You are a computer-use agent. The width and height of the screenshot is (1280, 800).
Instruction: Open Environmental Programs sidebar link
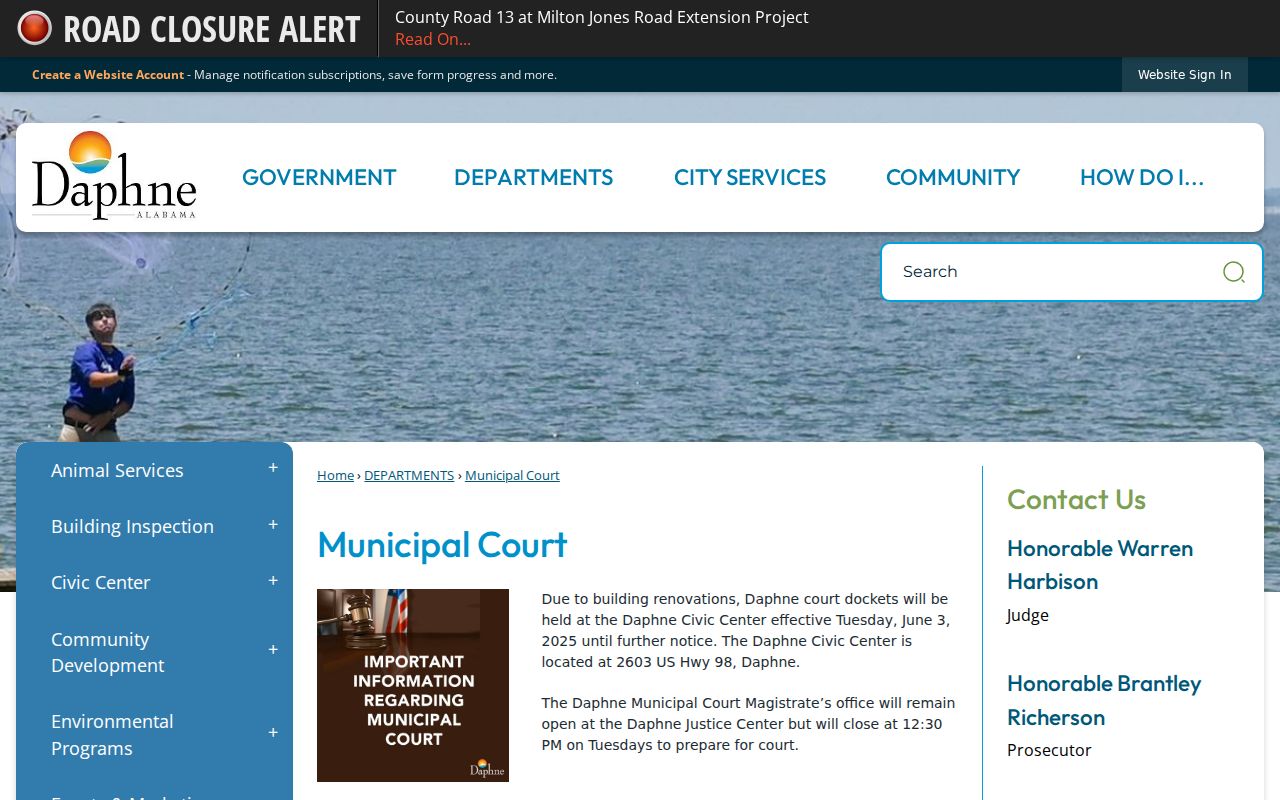[112, 735]
